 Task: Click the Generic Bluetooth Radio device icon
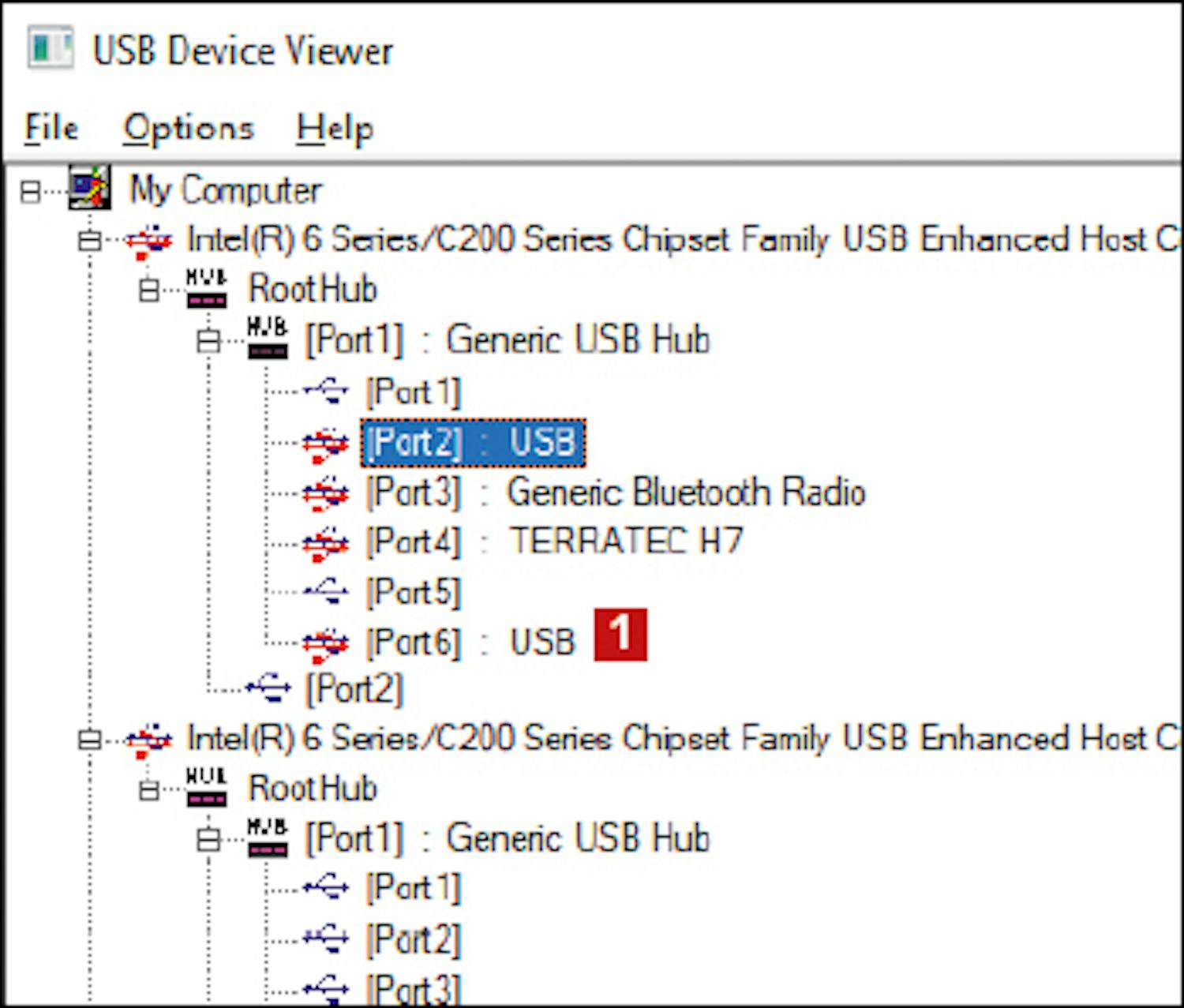[x=326, y=493]
